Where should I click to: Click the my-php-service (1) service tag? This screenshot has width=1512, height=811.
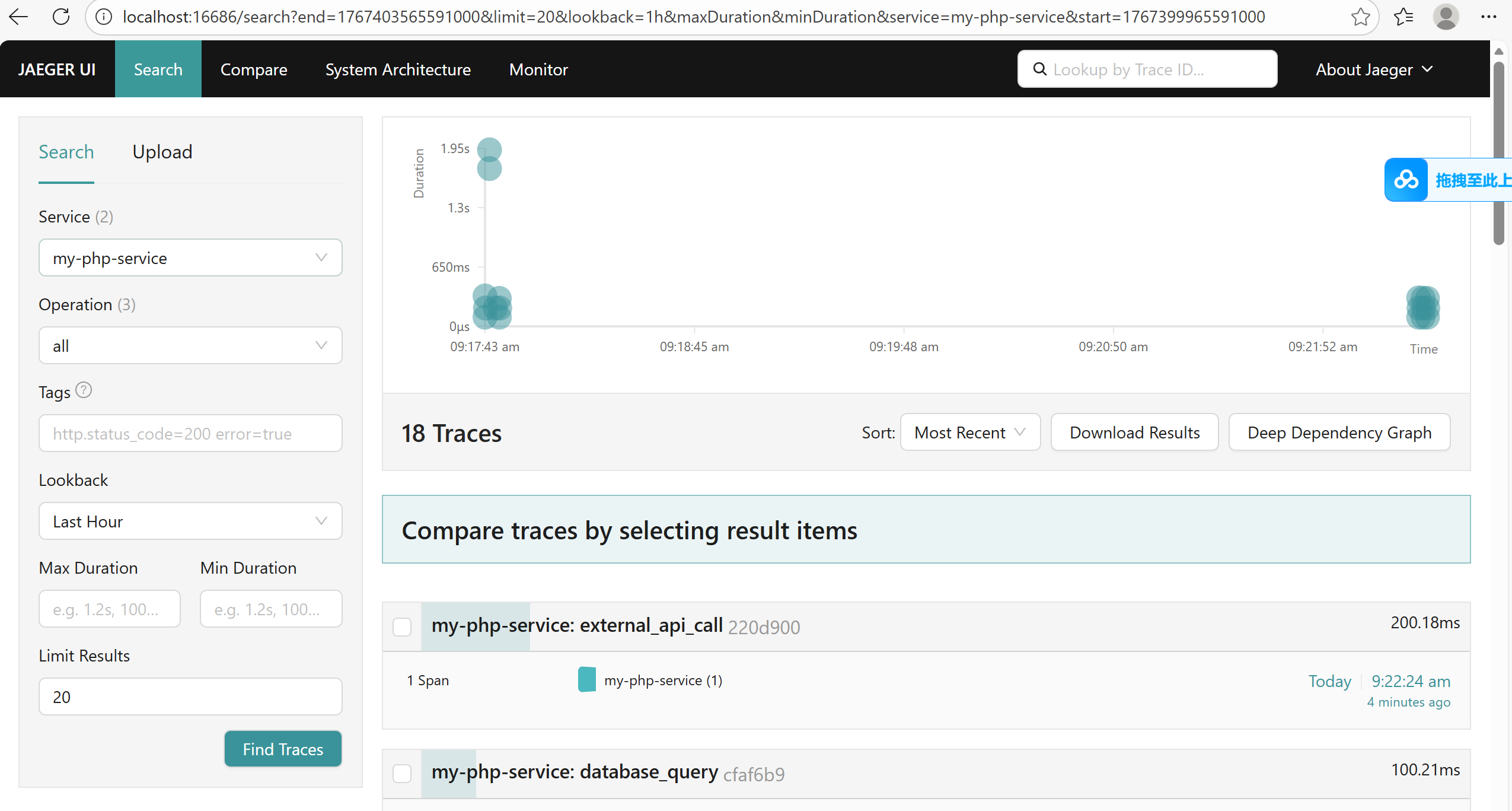[663, 680]
